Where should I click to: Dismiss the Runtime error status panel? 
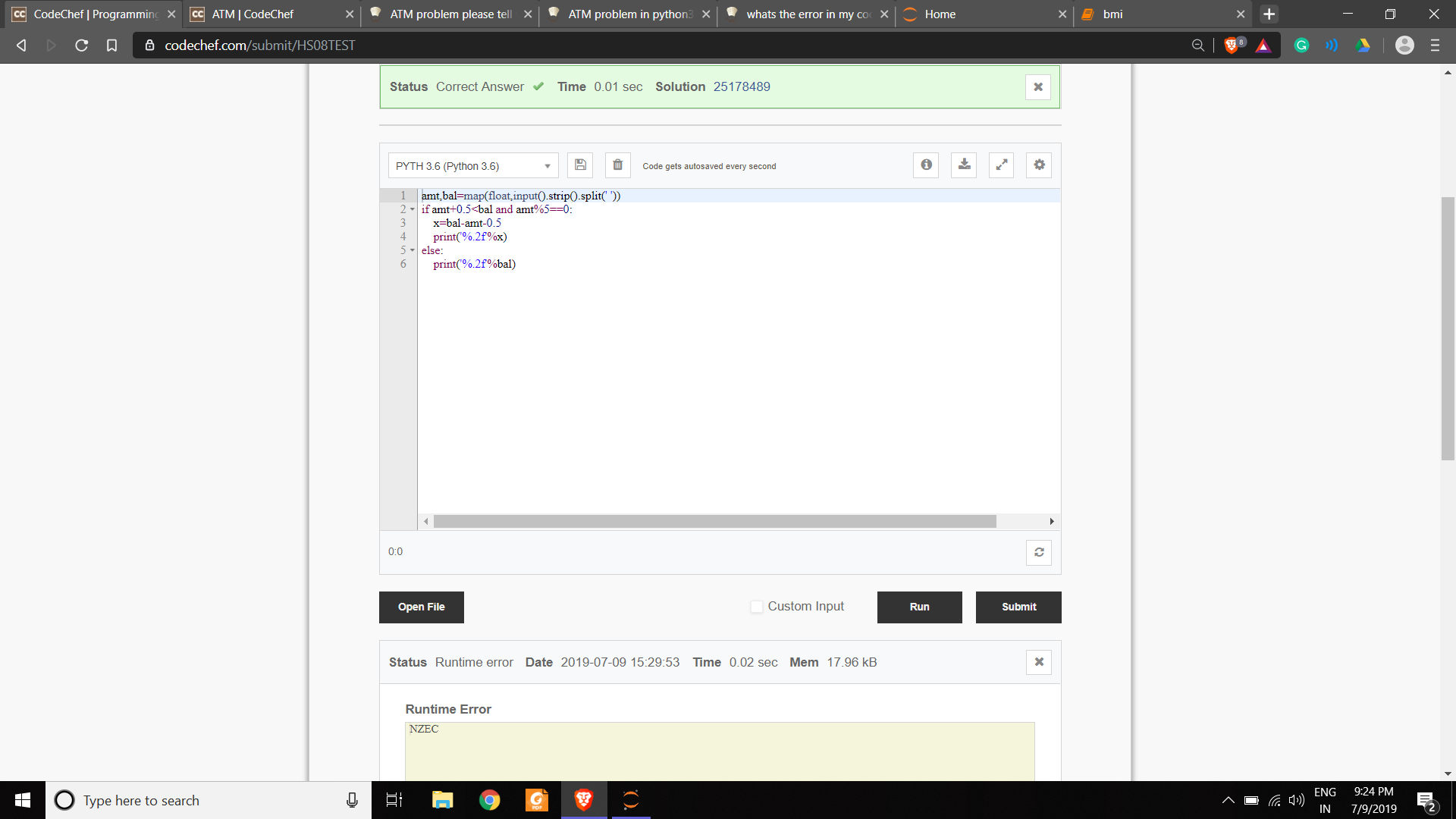coord(1039,662)
